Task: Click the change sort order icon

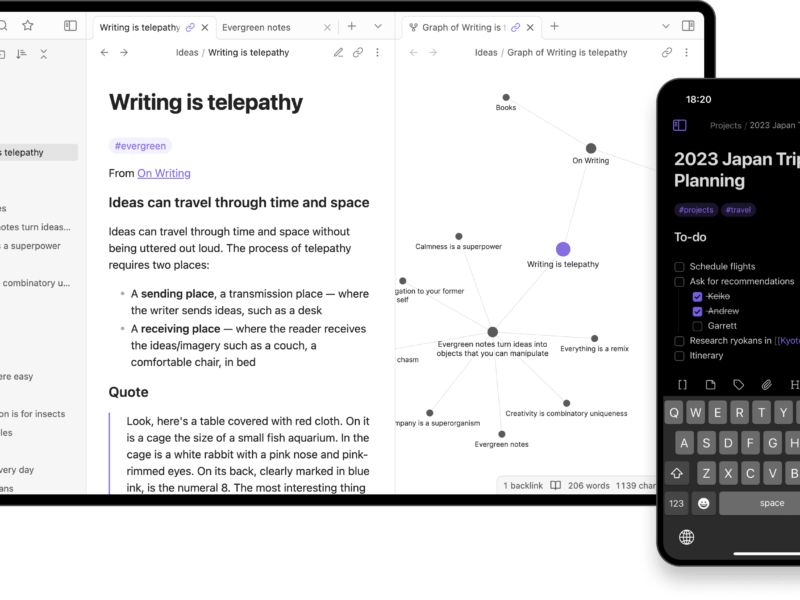Action: click(x=22, y=54)
